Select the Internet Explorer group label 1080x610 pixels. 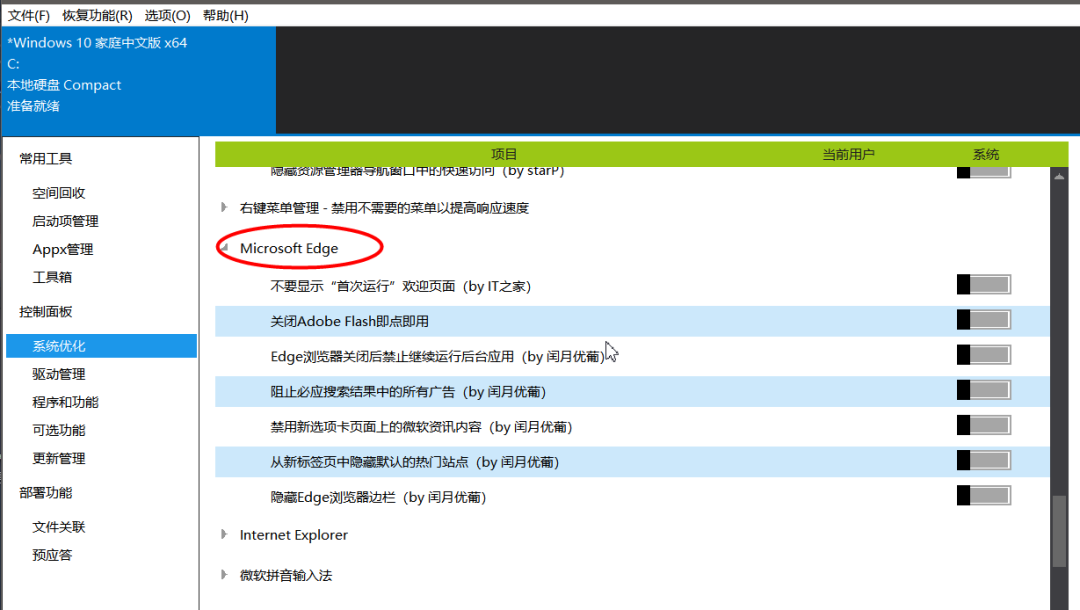[x=293, y=535]
